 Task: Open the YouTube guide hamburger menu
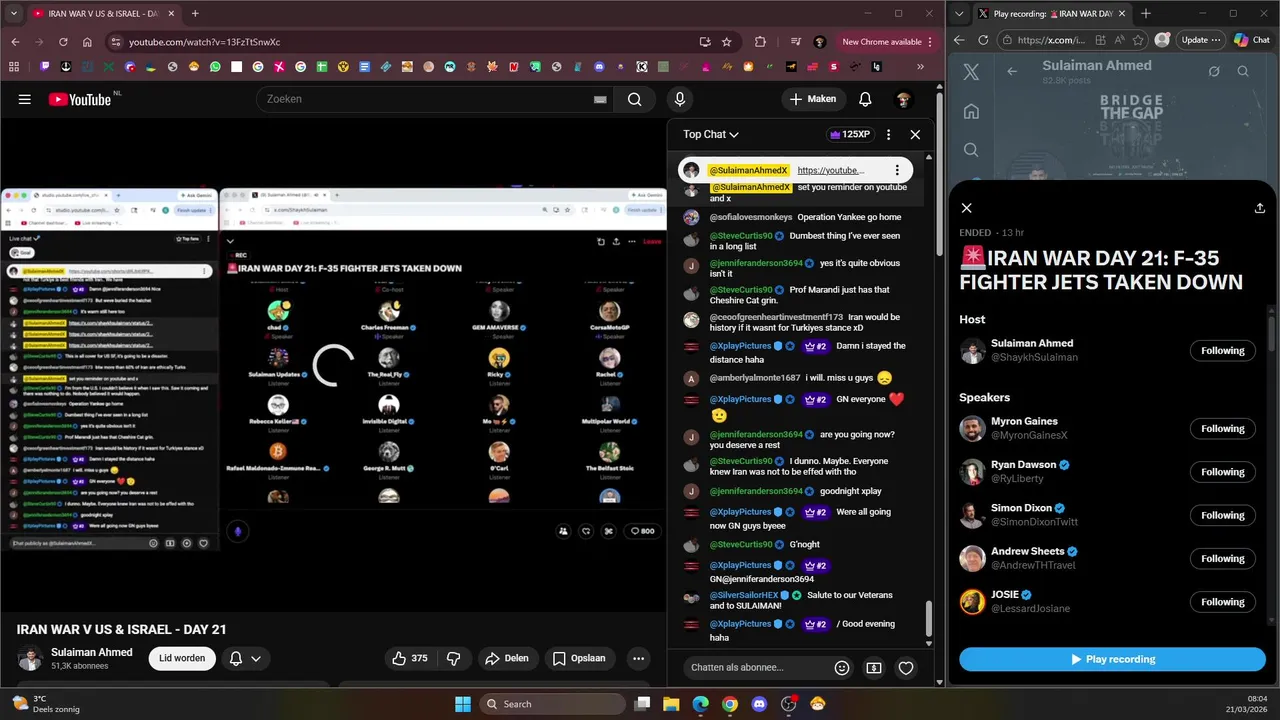click(25, 99)
